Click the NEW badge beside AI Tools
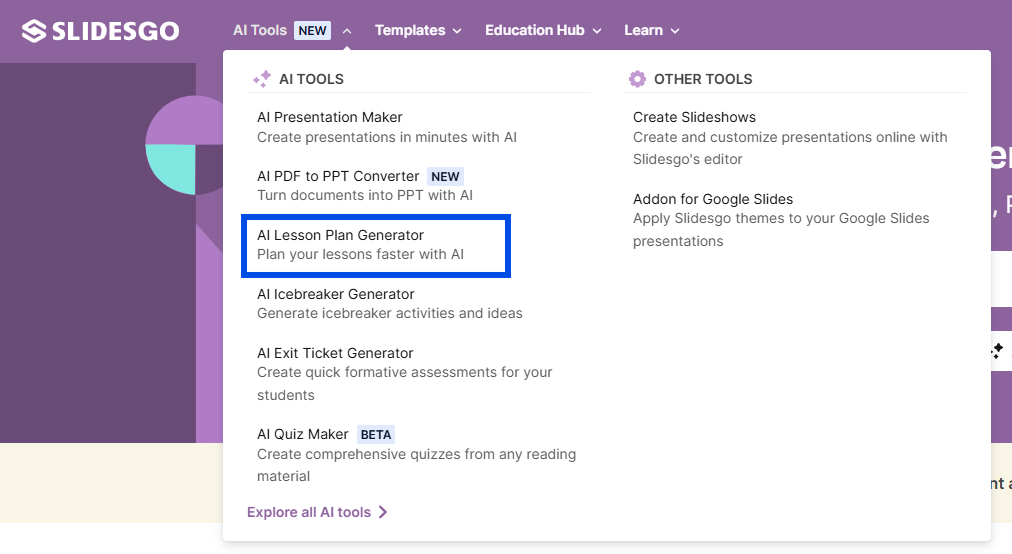1012x554 pixels. (x=312, y=31)
